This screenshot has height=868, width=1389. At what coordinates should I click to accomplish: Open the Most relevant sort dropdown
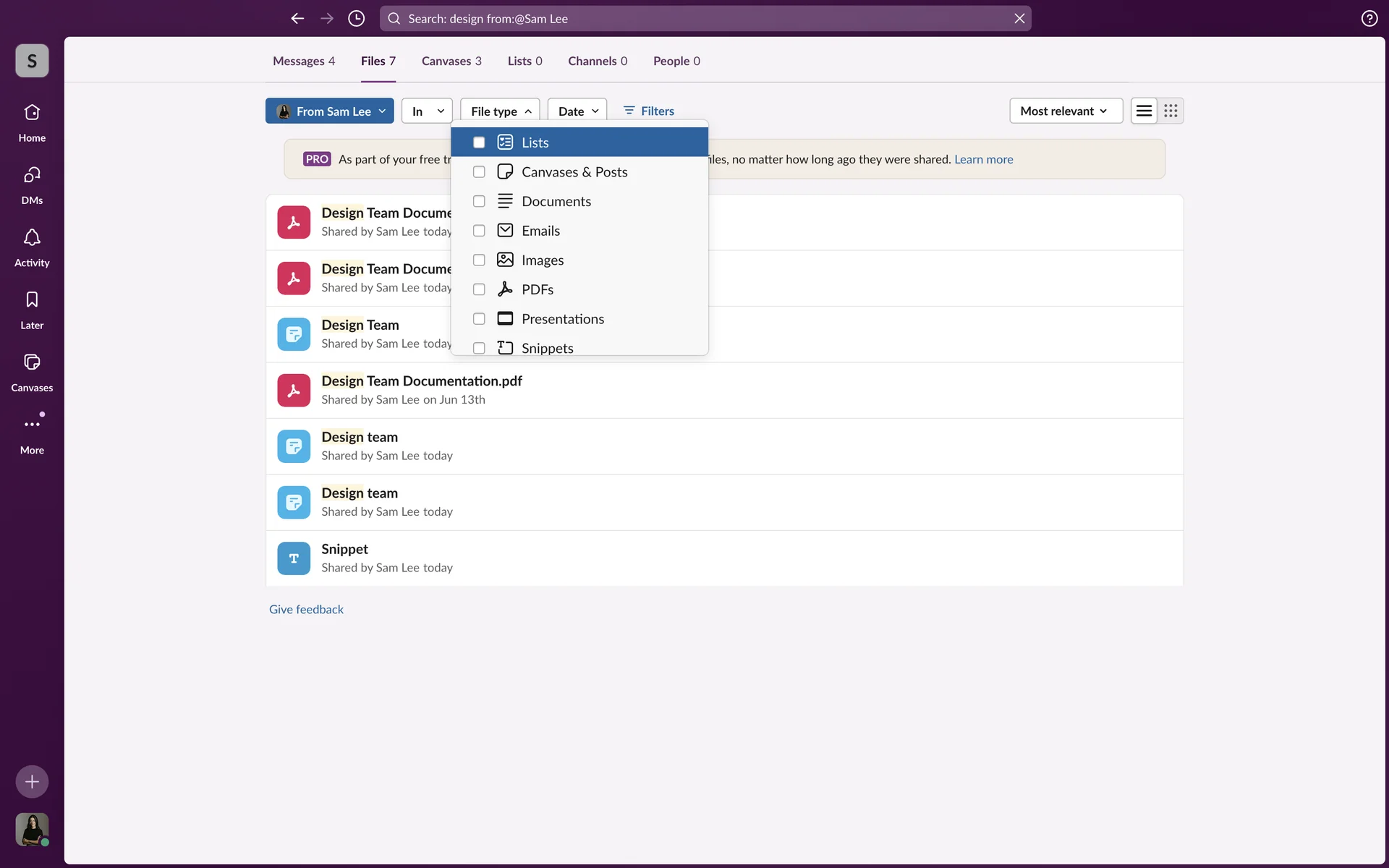[x=1065, y=111]
